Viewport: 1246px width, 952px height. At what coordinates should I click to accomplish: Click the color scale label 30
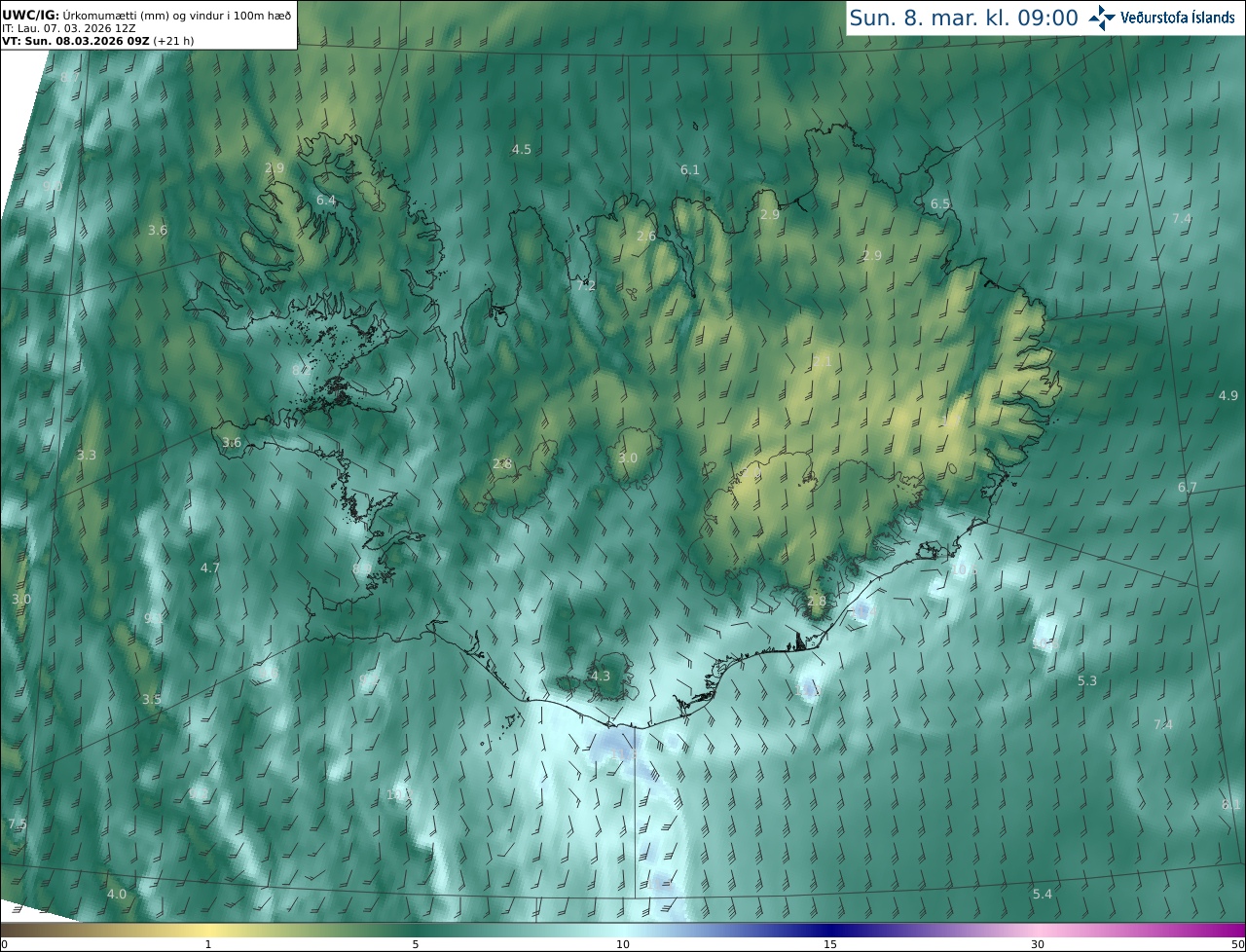1038,944
